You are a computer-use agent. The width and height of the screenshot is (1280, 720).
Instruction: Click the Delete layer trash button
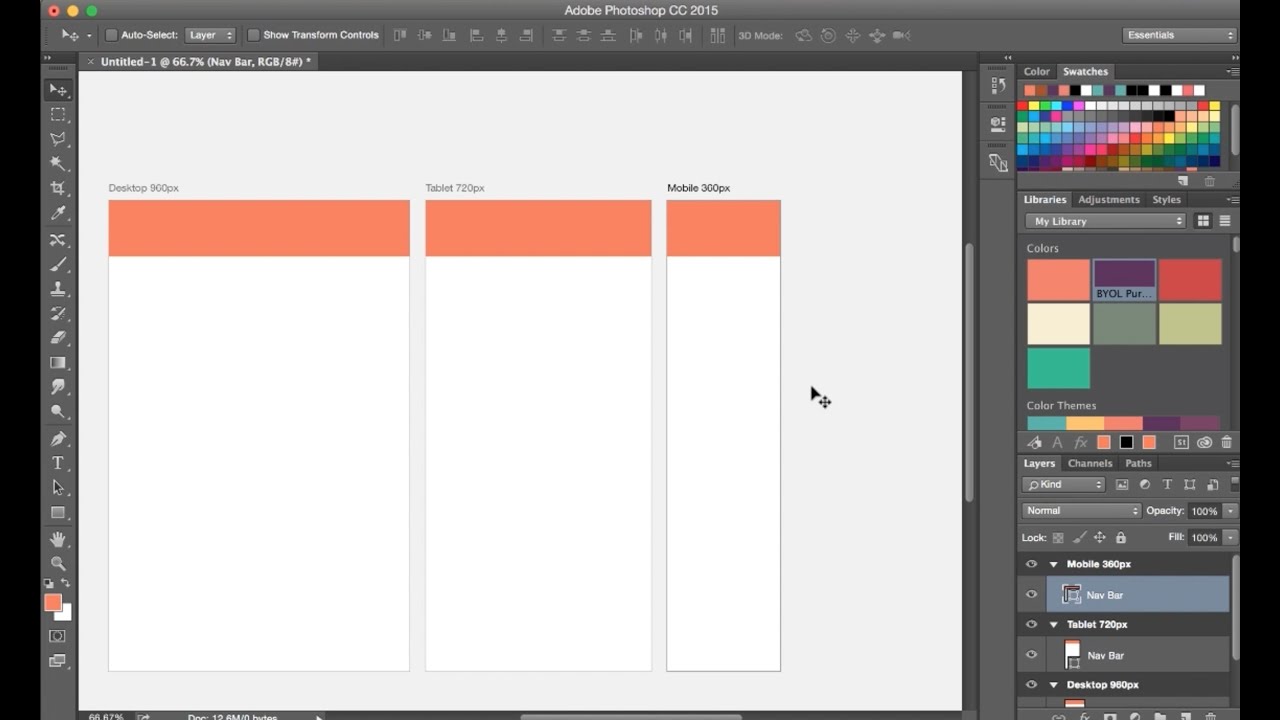[1210, 716]
